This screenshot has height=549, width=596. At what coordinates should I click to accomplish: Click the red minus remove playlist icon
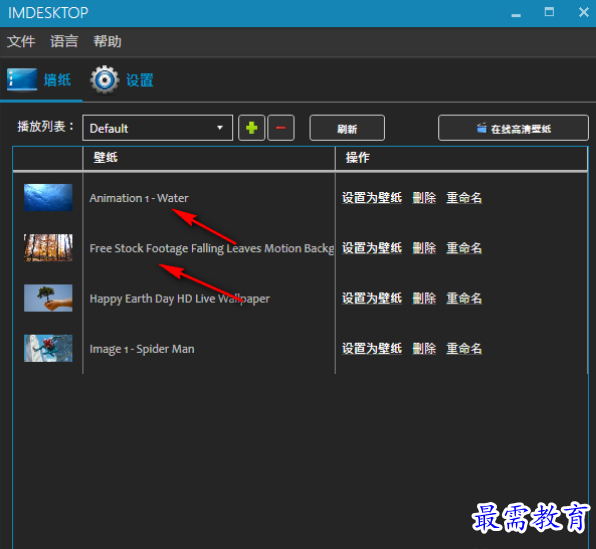pyautogui.click(x=281, y=128)
